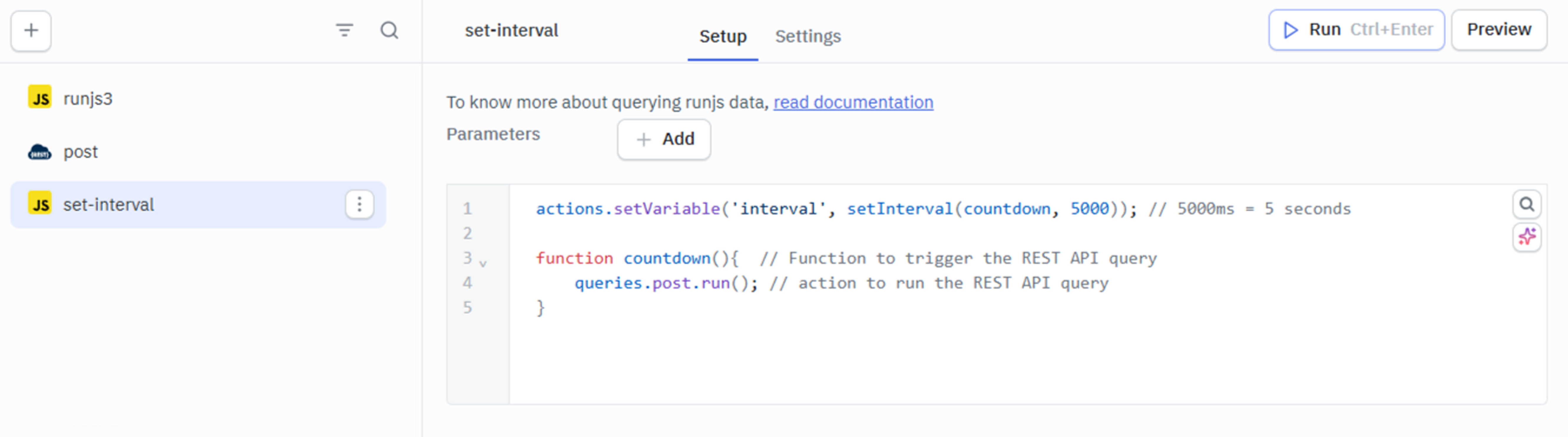
Task: Open the read documentation link
Action: (853, 102)
